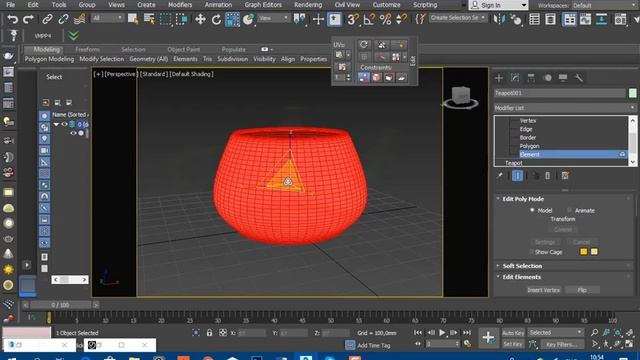Select the Move tool icon
This screenshot has height=360, width=640.
click(x=200, y=19)
